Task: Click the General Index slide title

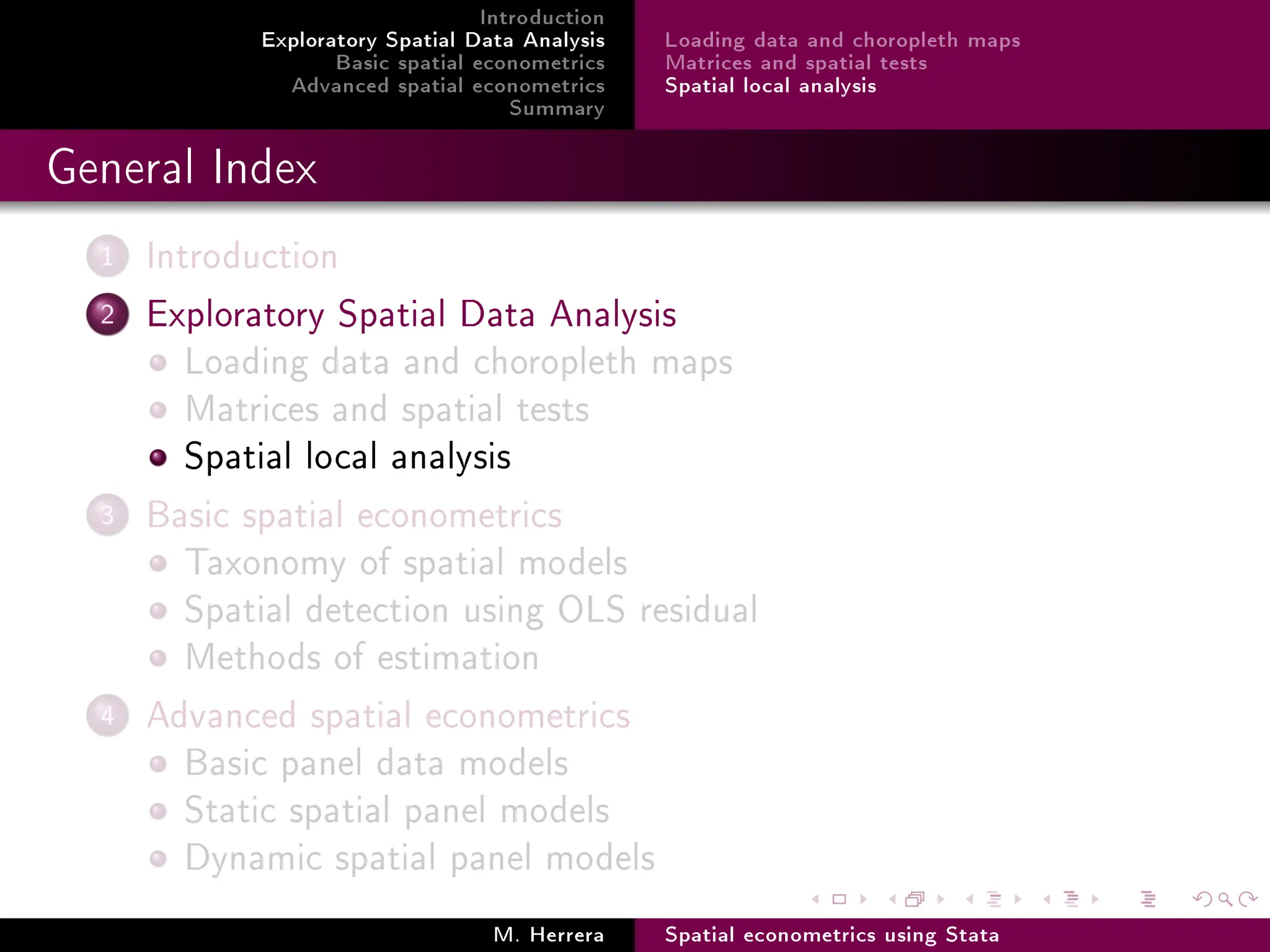Action: (x=182, y=167)
